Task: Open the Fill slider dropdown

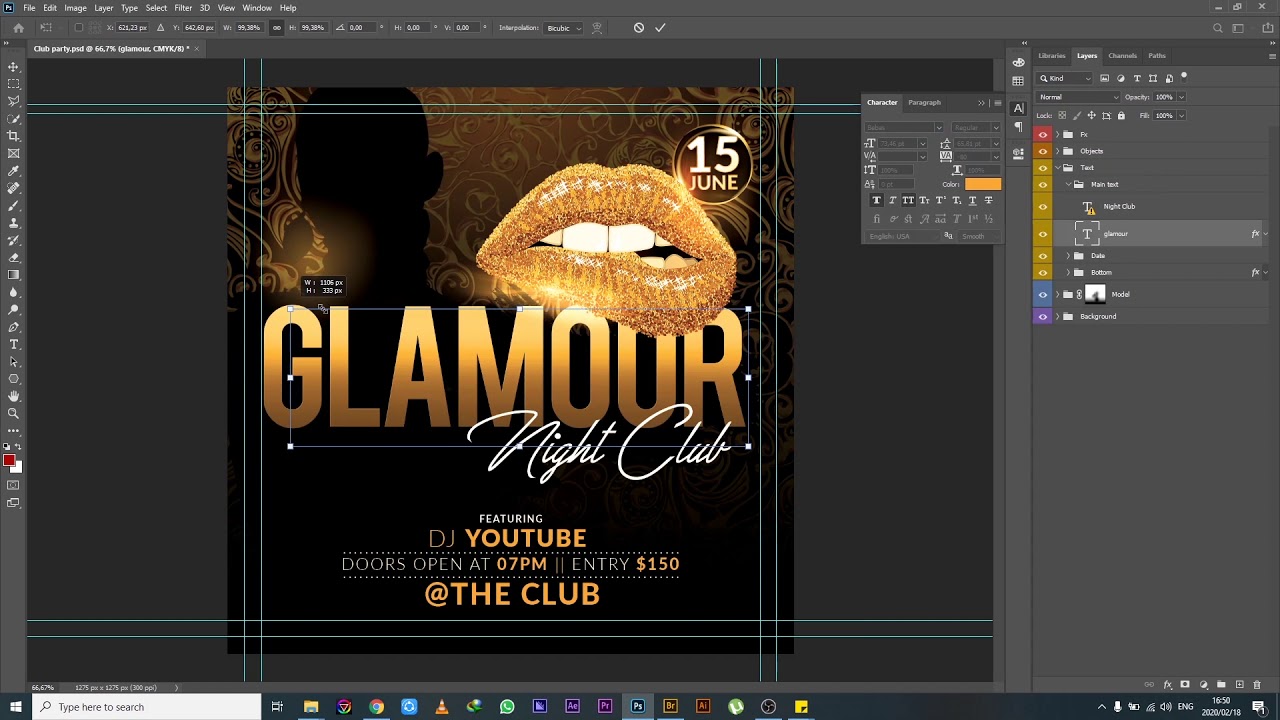Action: click(x=1181, y=116)
